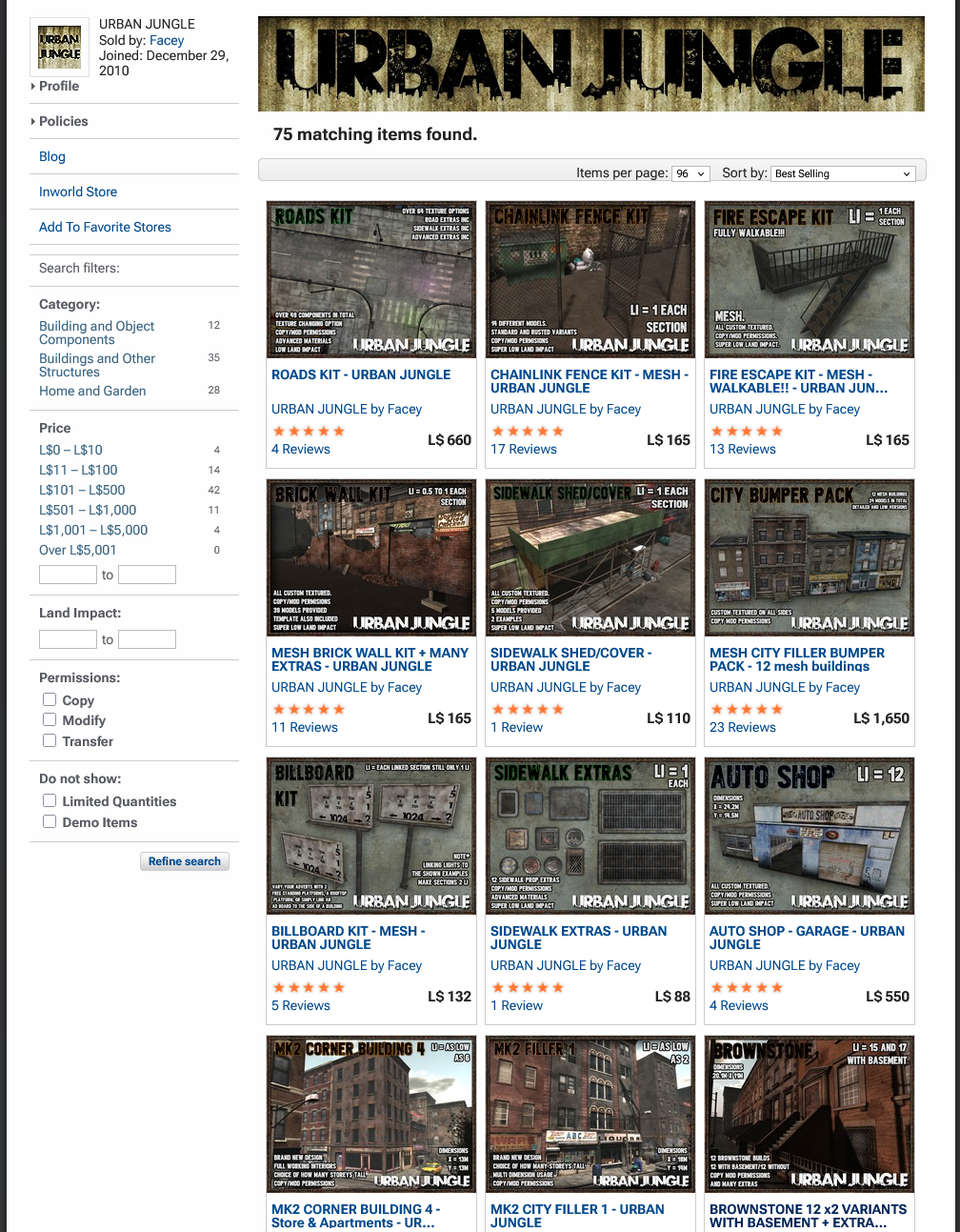View the 5 Reviews link
This screenshot has width=960, height=1232.
point(301,1005)
